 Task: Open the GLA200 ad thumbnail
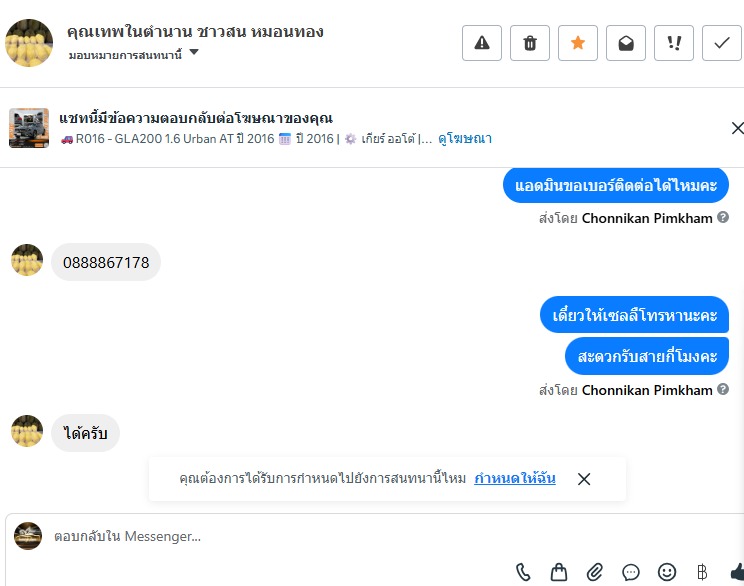pos(29,128)
